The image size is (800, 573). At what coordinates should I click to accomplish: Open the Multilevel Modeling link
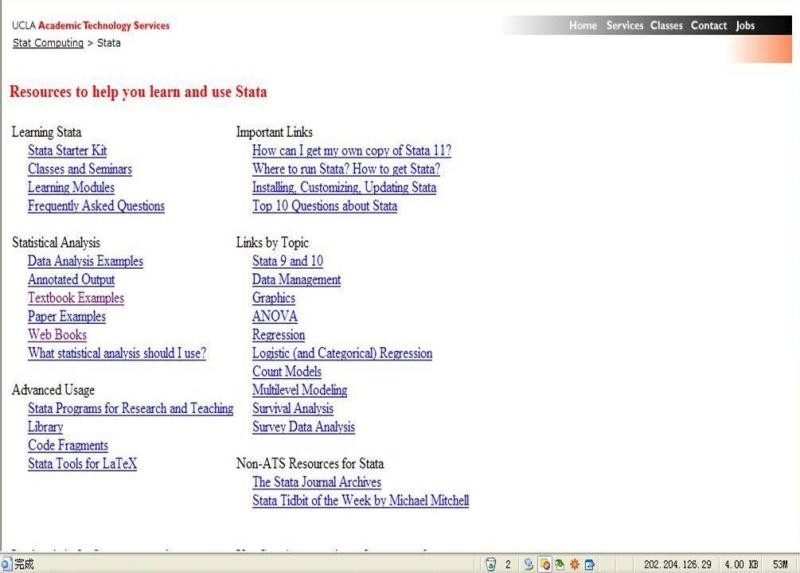pyautogui.click(x=299, y=390)
